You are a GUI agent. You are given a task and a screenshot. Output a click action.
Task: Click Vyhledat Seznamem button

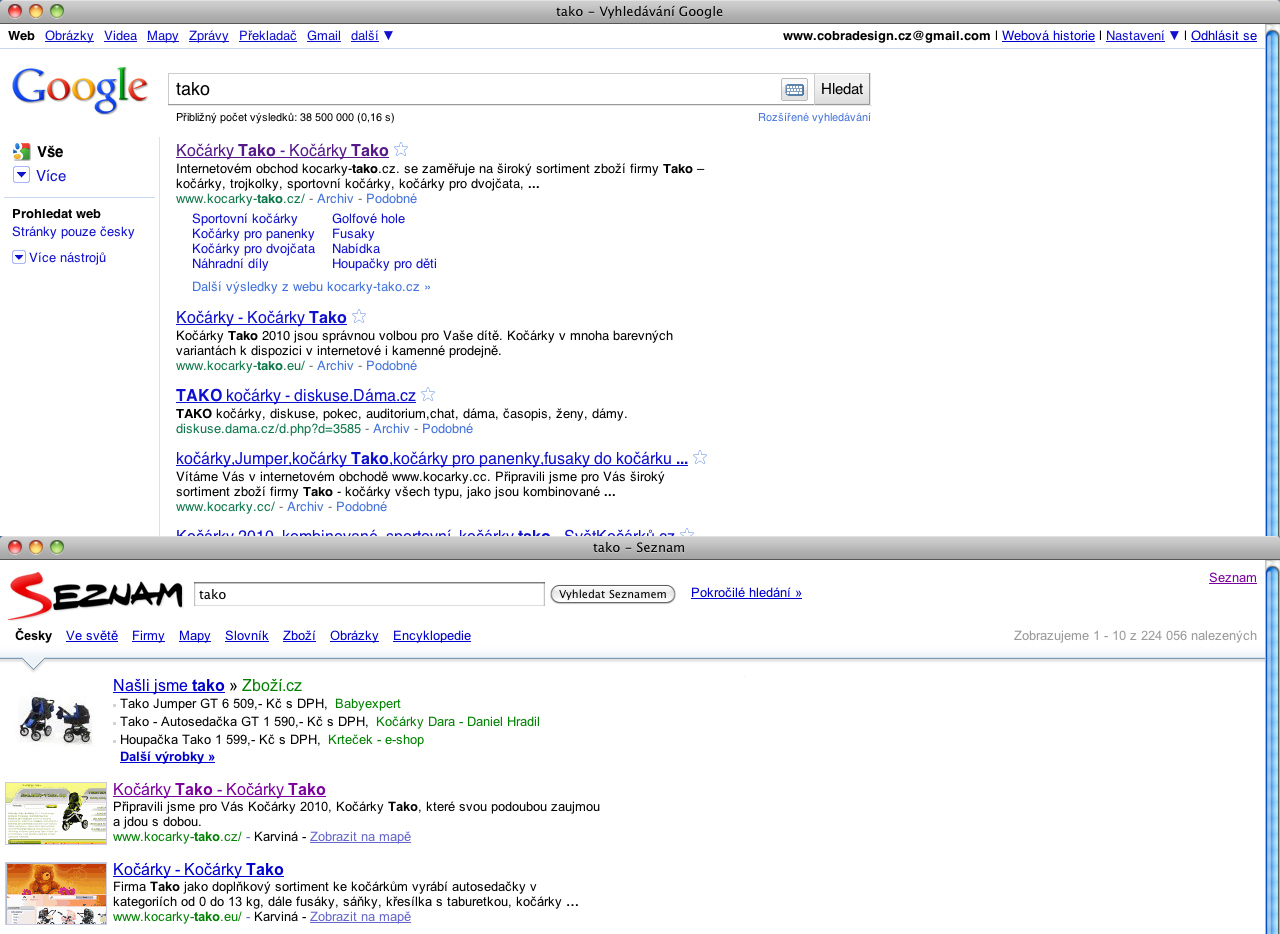(x=613, y=594)
